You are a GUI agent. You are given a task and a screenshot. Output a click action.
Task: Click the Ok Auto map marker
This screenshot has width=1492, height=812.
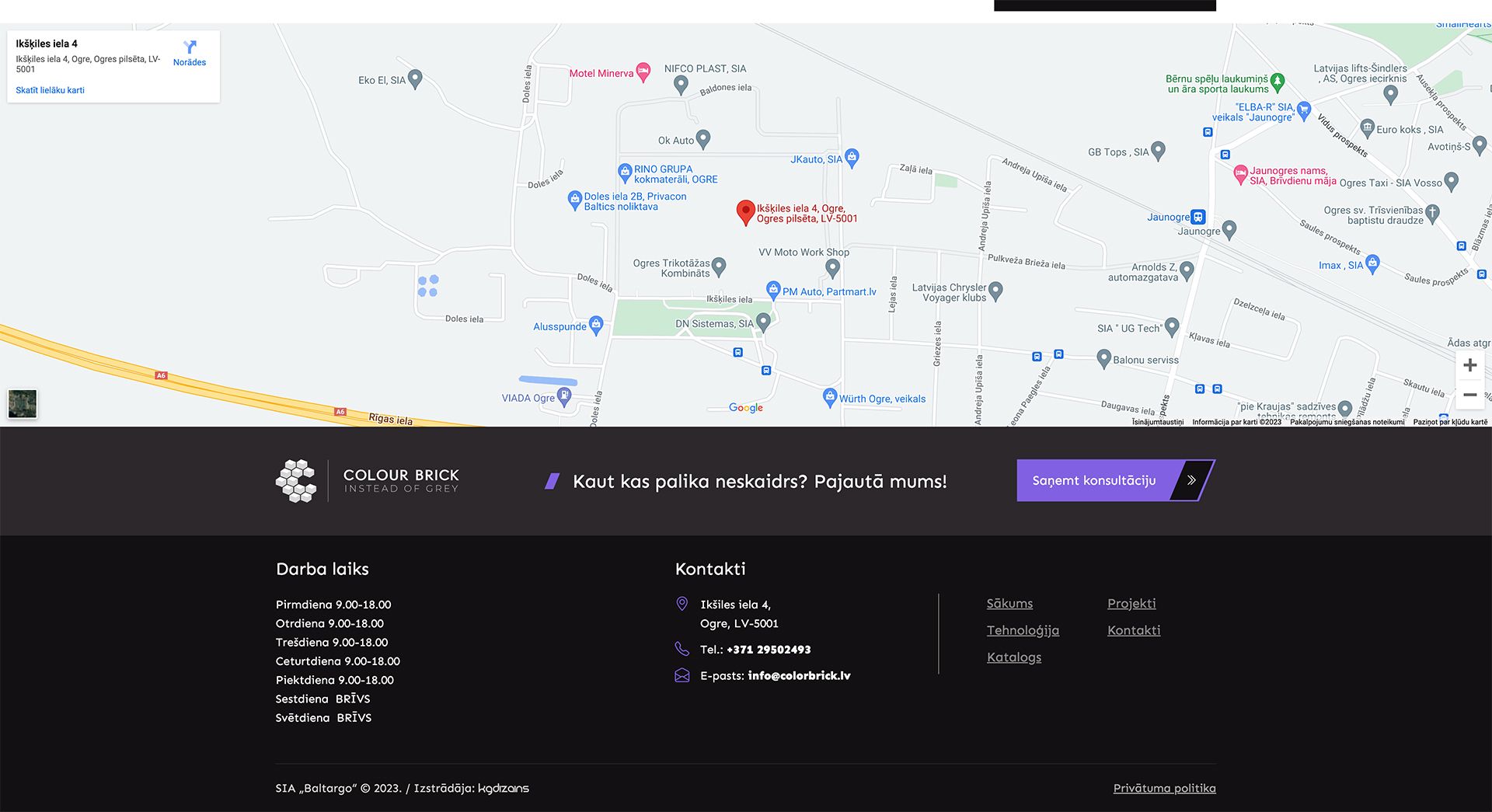(703, 139)
